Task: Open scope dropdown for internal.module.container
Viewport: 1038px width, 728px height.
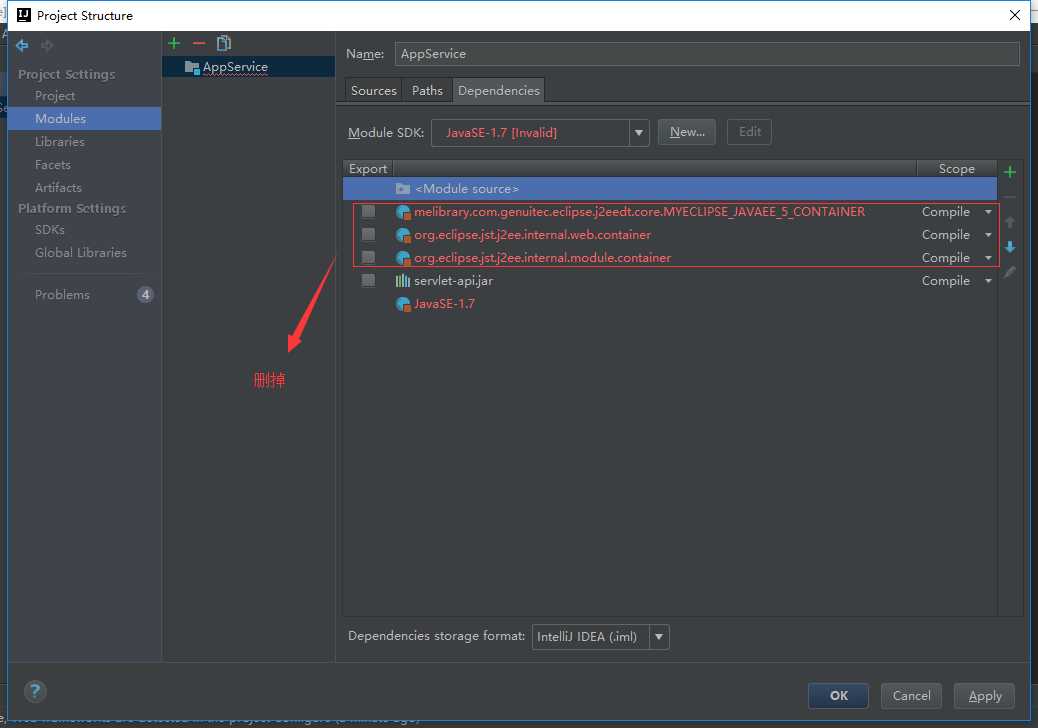Action: (988, 258)
